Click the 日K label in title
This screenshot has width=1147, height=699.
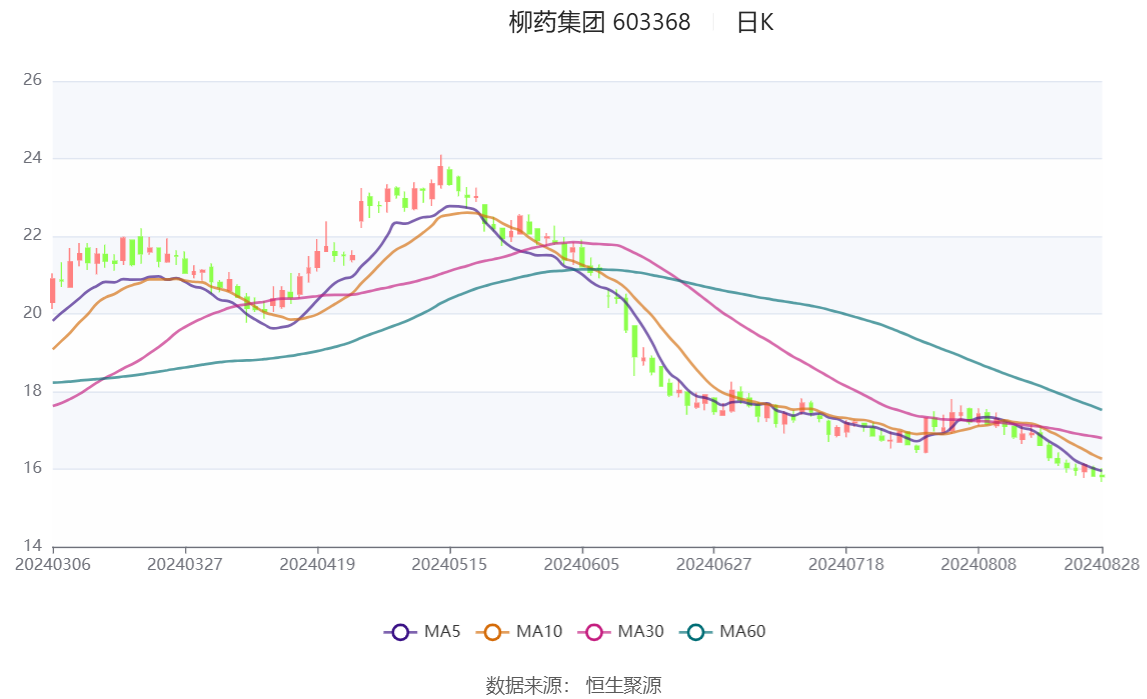click(x=755, y=23)
